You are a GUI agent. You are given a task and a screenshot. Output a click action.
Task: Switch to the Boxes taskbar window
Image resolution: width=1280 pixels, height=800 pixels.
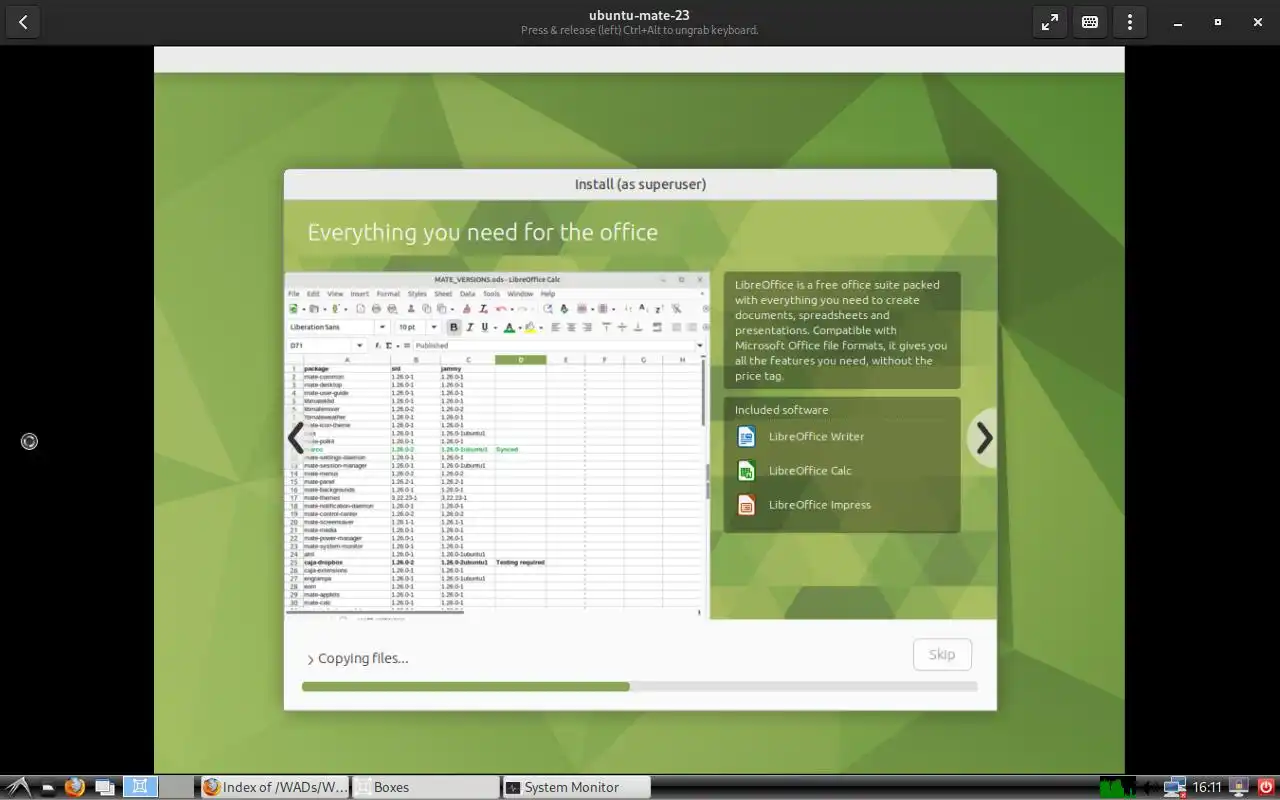tap(425, 787)
